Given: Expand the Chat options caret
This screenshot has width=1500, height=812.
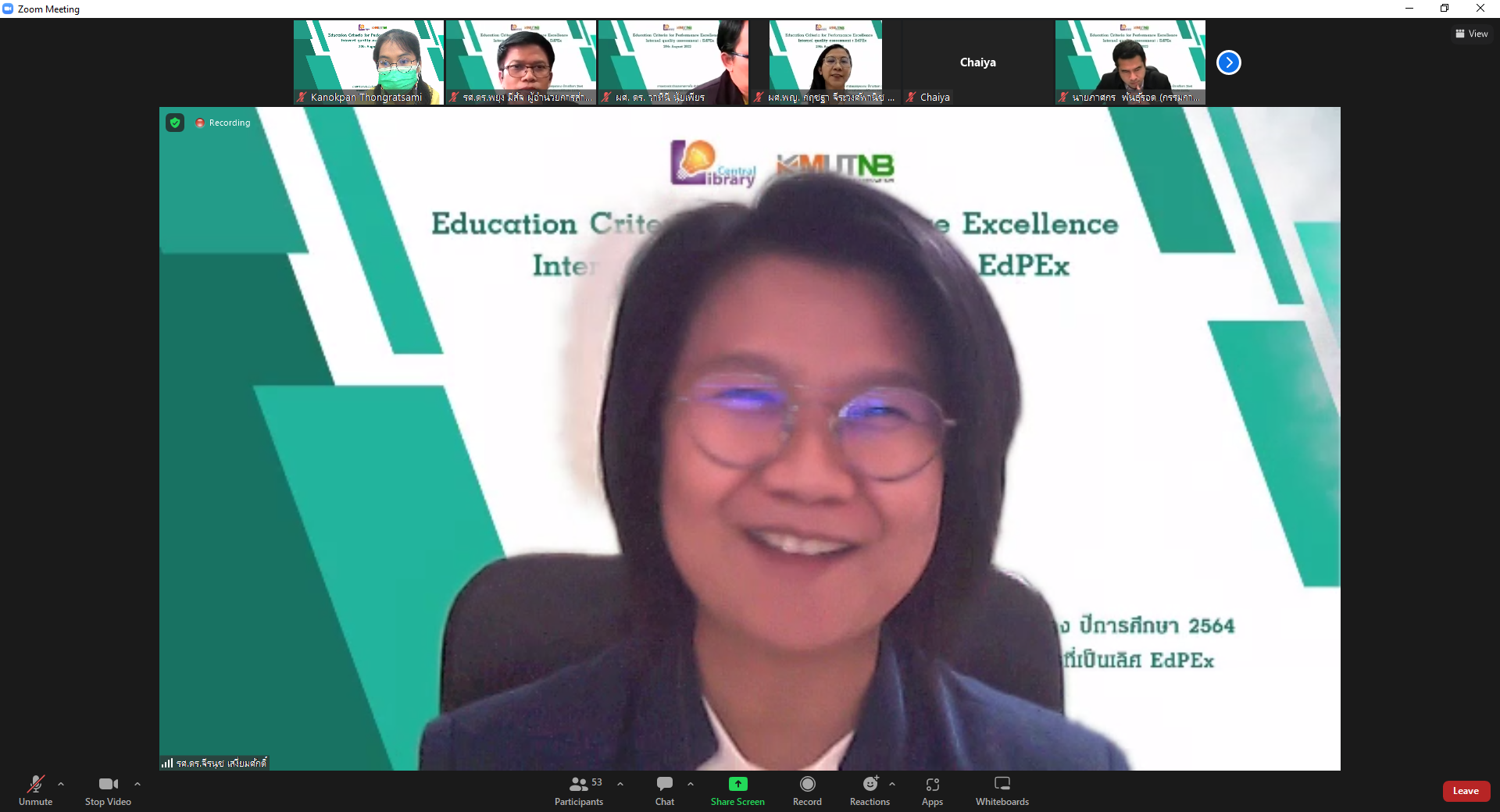Looking at the screenshot, I should [x=691, y=784].
